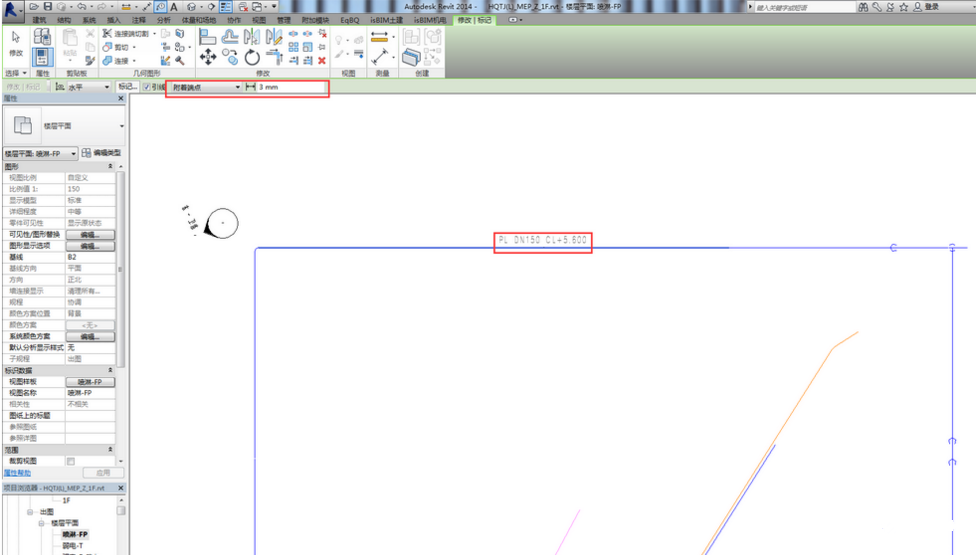This screenshot has width=979, height=555.
Task: Open the 体量和场地 ribbon tab
Action: 199,20
